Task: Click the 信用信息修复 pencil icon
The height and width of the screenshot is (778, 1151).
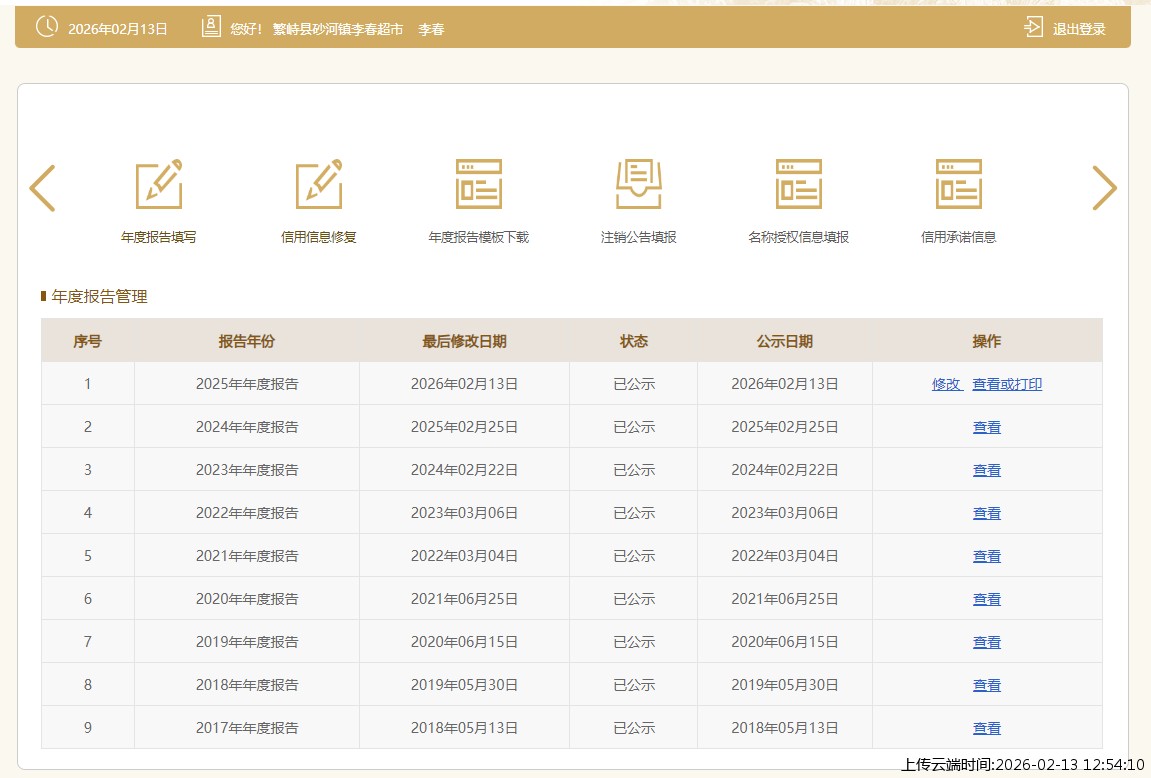Action: [x=319, y=185]
